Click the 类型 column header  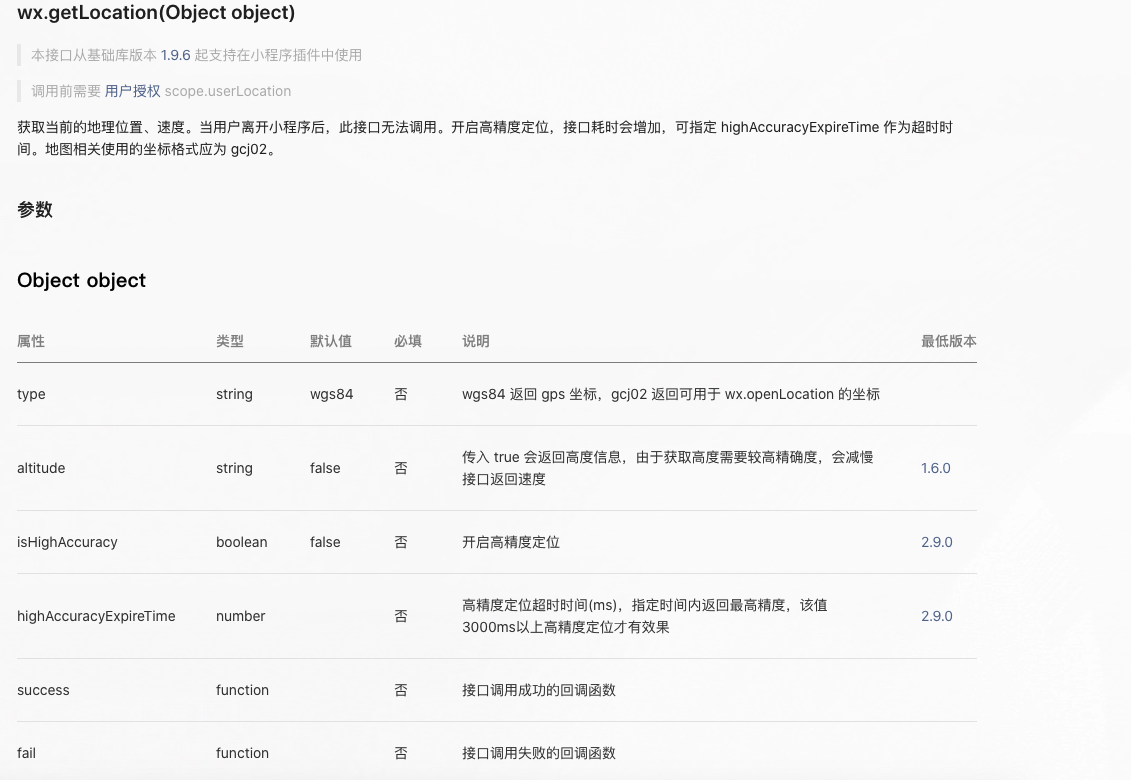230,341
